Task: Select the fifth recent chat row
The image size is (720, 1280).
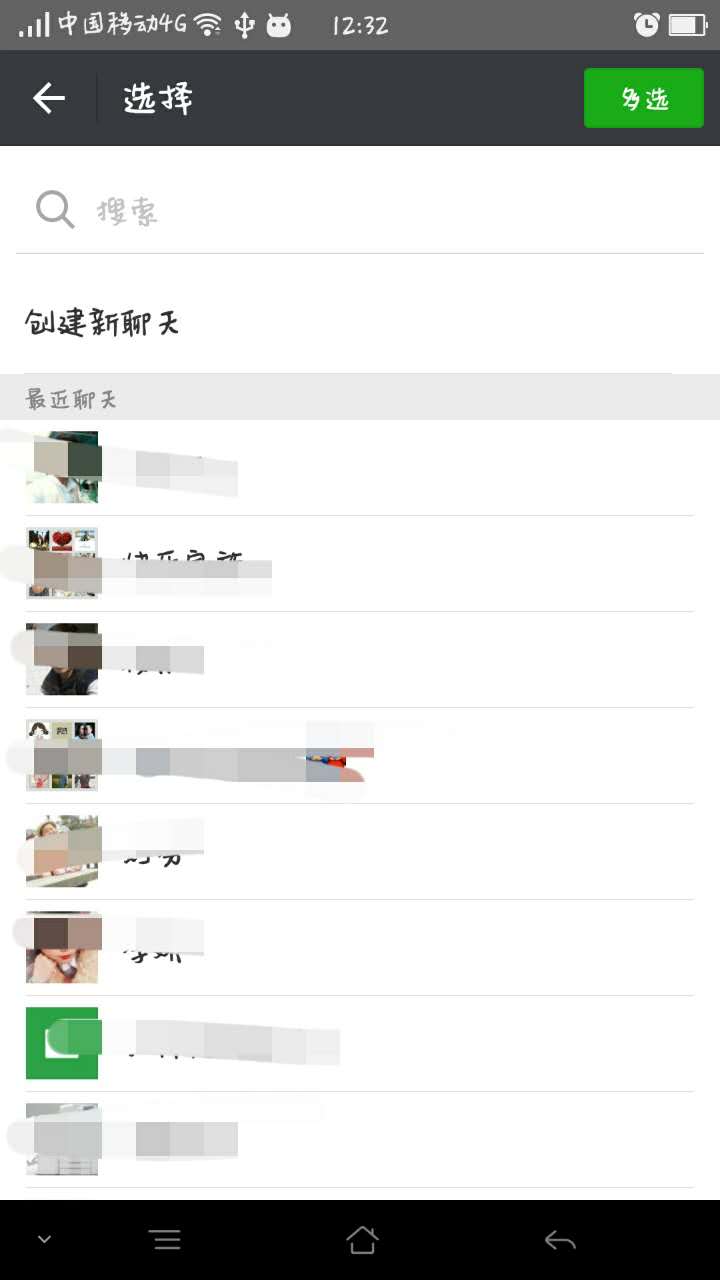Action: [360, 852]
